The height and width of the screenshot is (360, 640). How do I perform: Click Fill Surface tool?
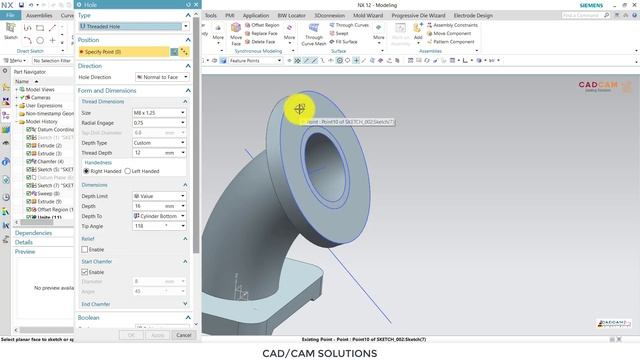[343, 42]
